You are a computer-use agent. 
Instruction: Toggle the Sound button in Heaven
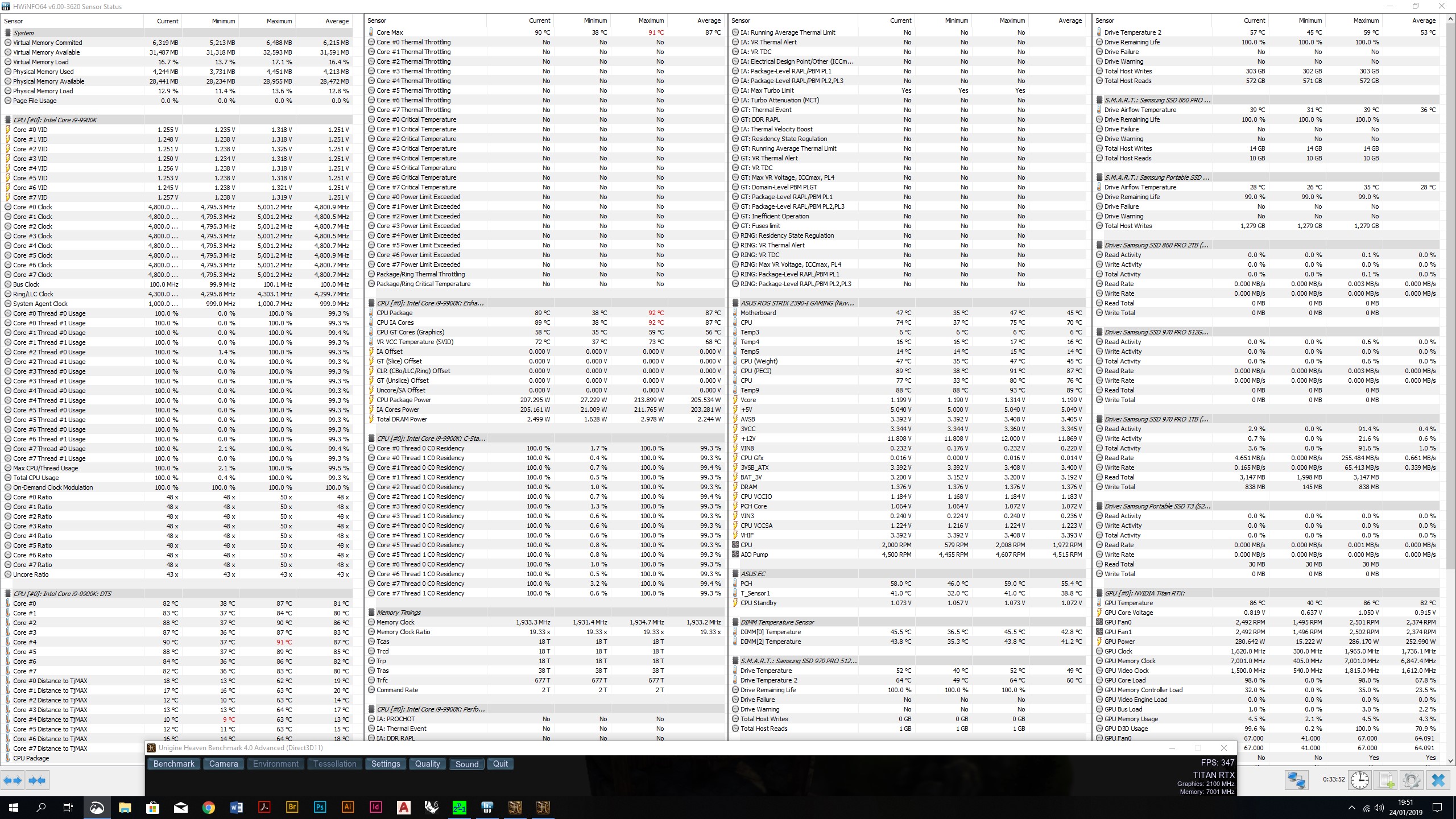tap(466, 764)
